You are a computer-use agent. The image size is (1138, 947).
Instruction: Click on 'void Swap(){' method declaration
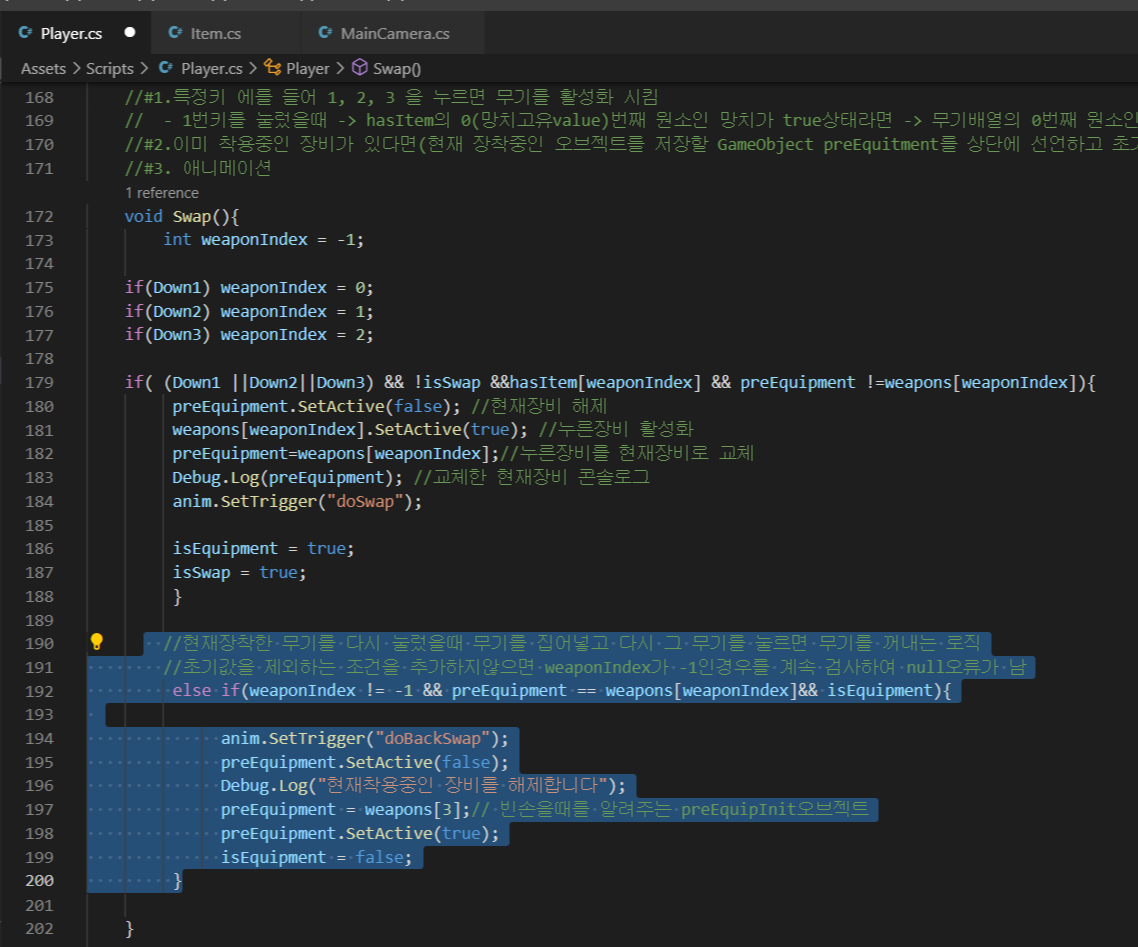tap(181, 216)
